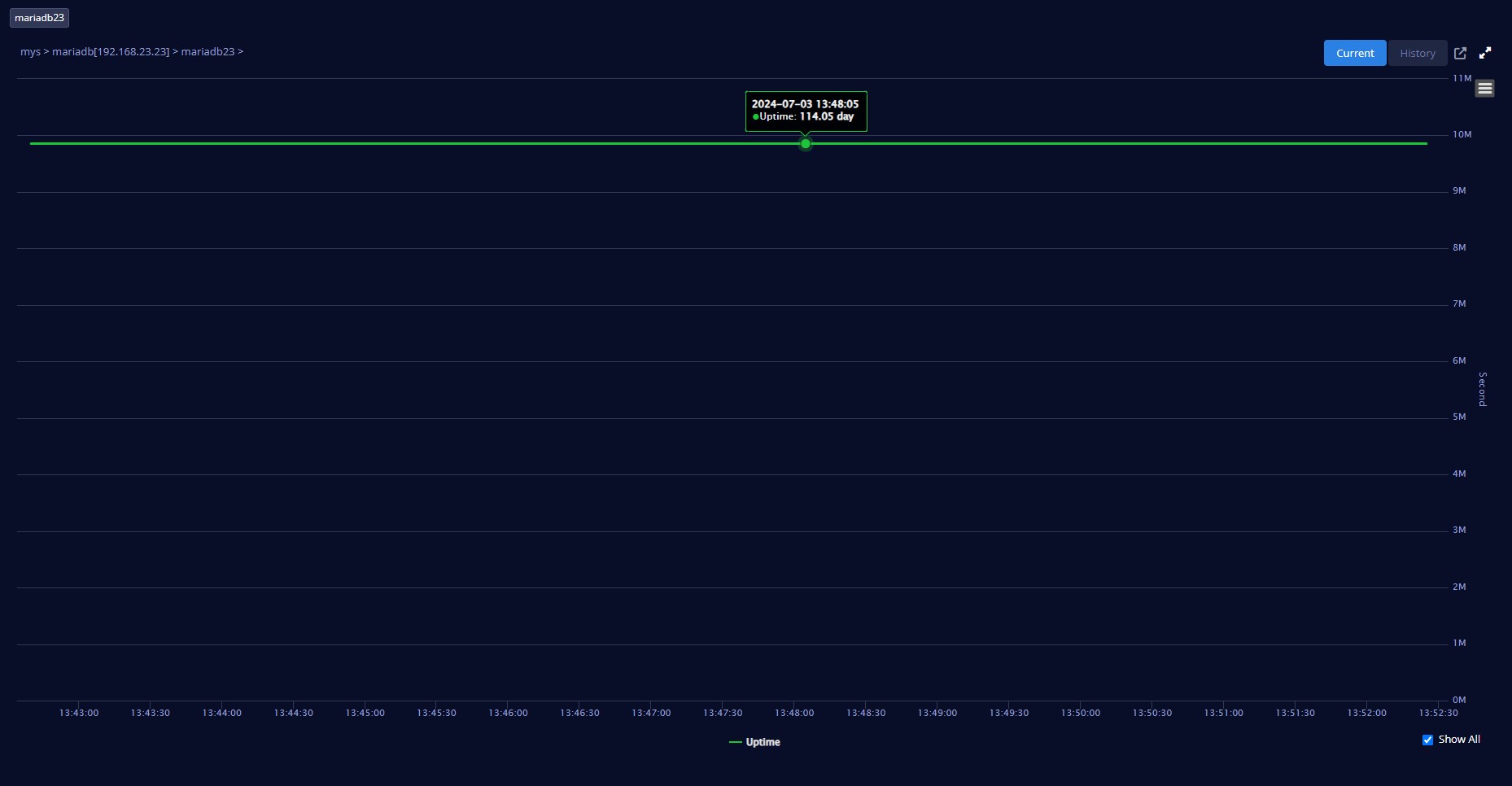Click the 13:52:30 time axis label

[1438, 713]
